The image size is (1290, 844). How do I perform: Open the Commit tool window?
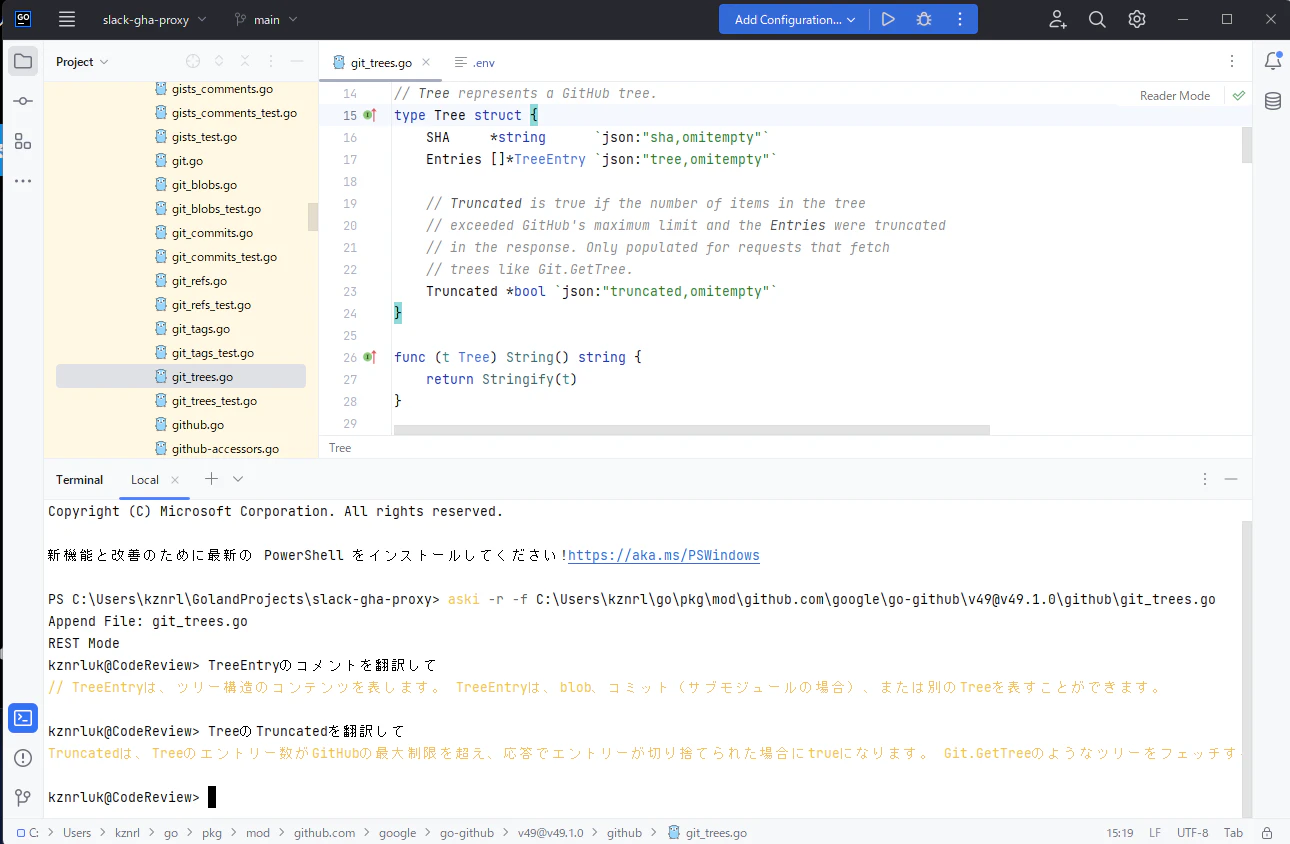click(x=23, y=101)
